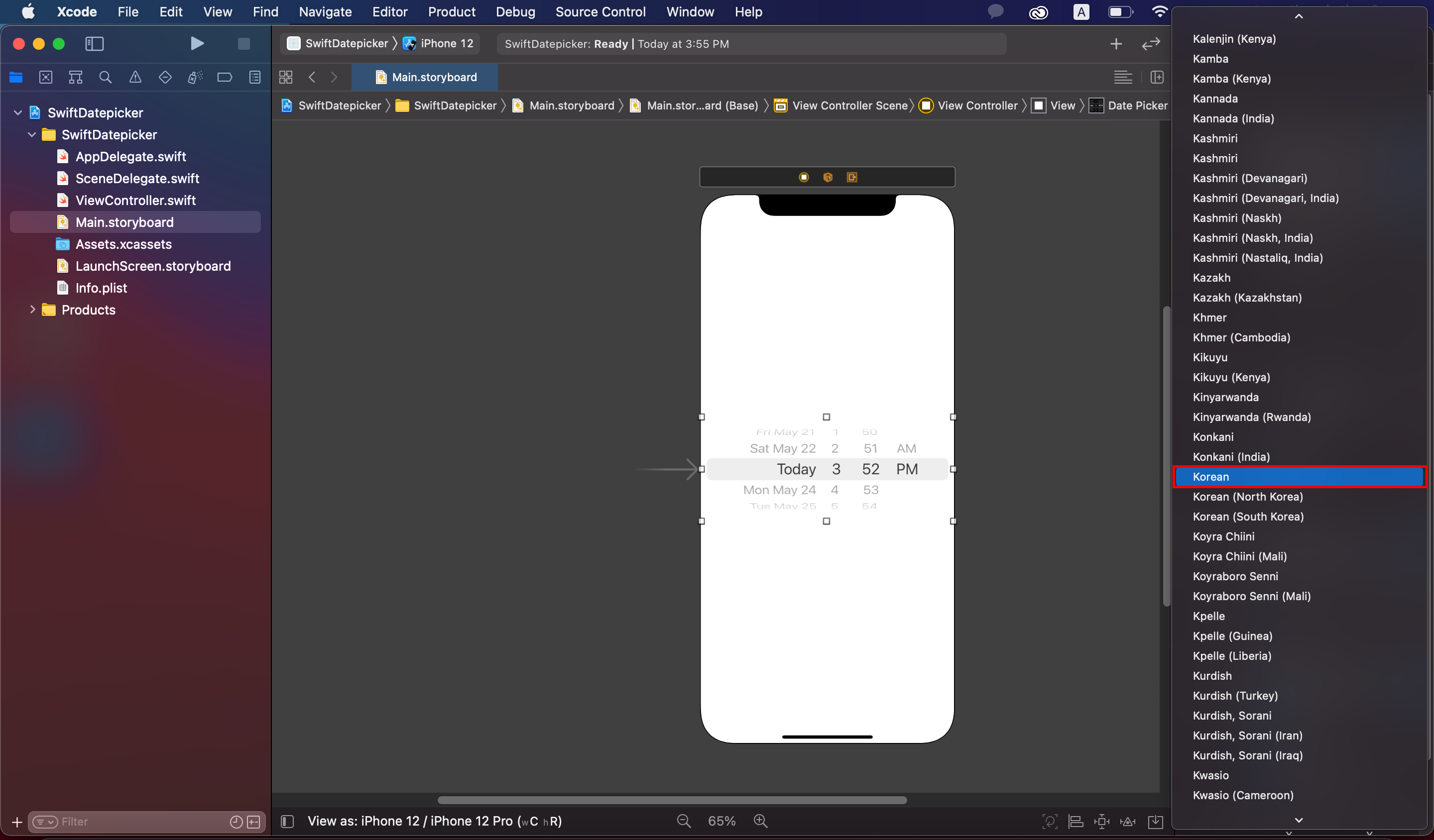Click the zoom out magnifier icon
Screen dimensions: 1434x840
[x=684, y=821]
